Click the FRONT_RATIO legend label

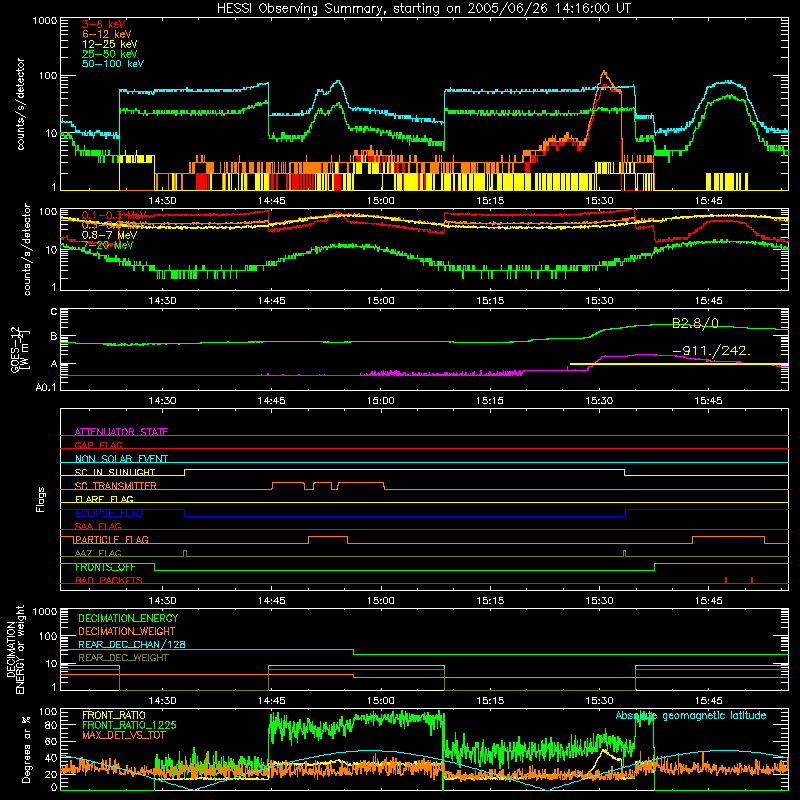114,716
